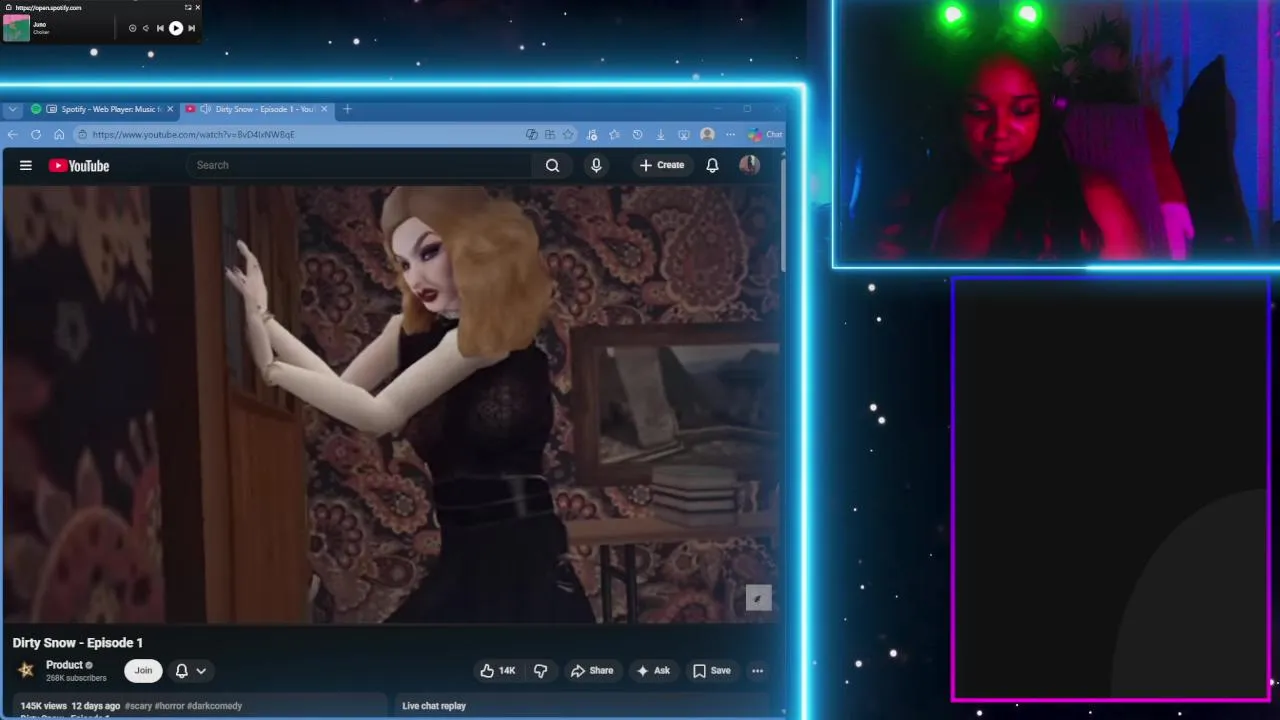
Task: Reload the current page
Action: 36,134
